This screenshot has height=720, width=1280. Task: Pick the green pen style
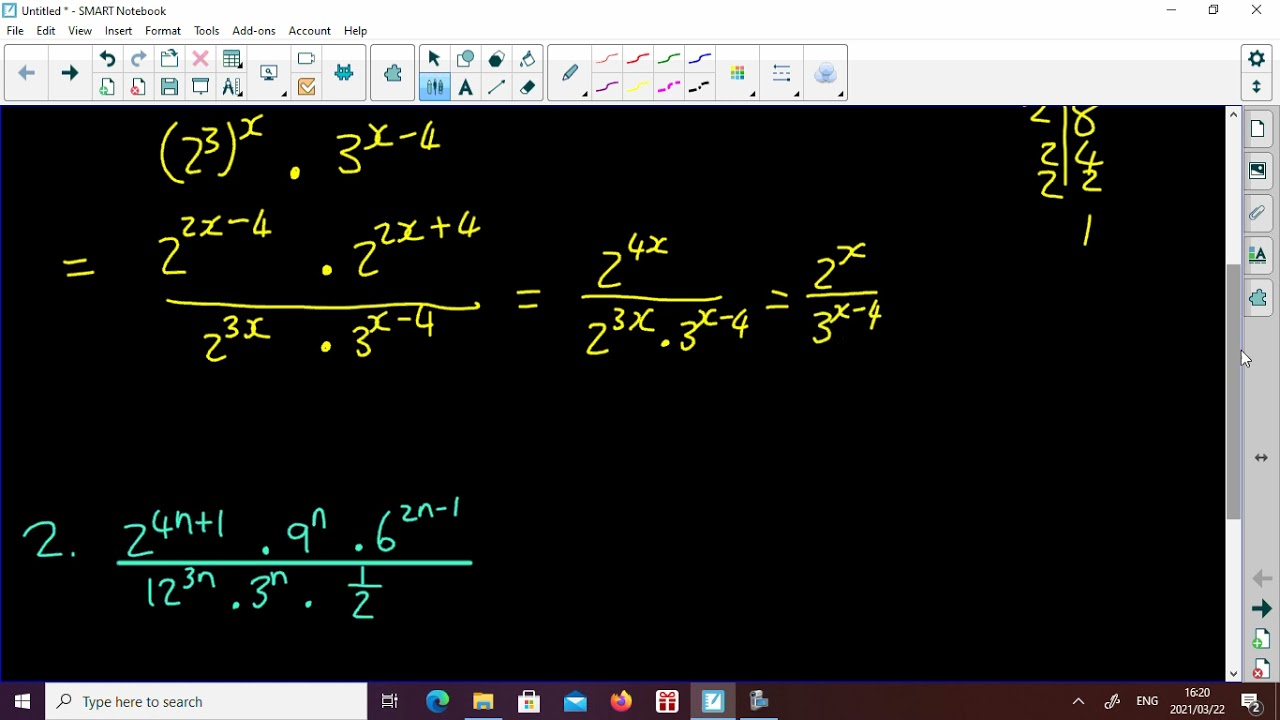pos(669,59)
